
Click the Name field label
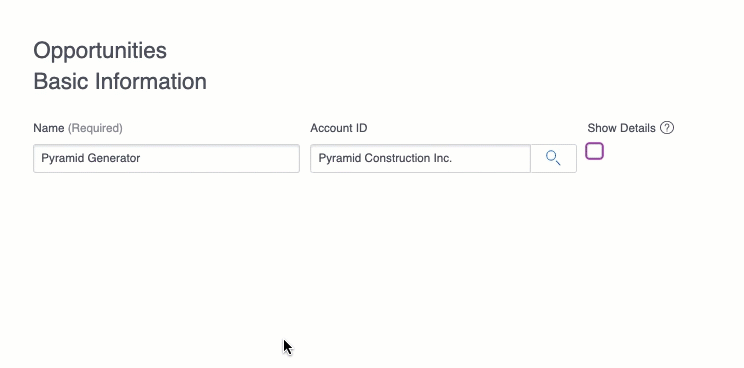pos(48,128)
